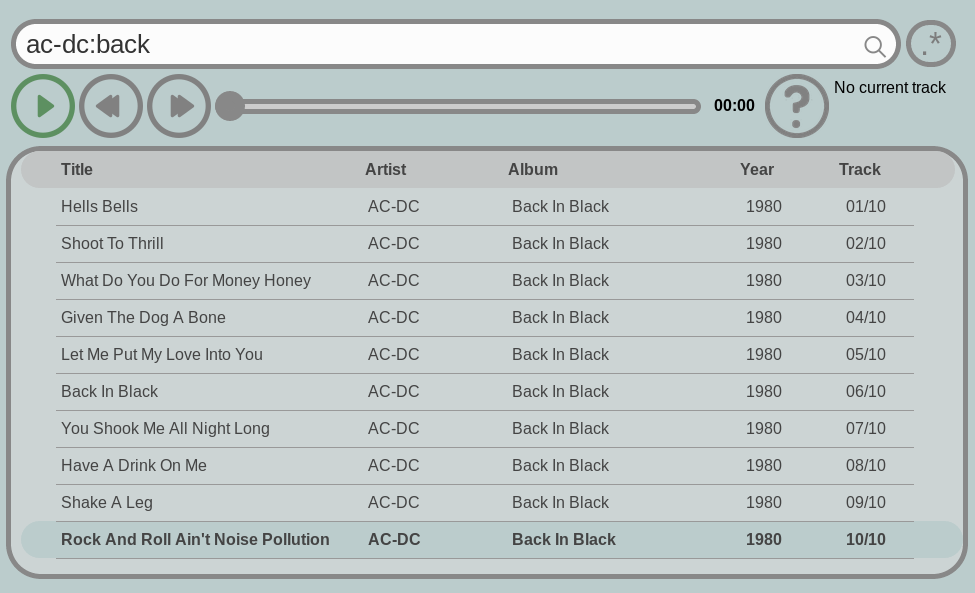This screenshot has height=593, width=975.
Task: Select the Title column header
Action: click(x=77, y=169)
